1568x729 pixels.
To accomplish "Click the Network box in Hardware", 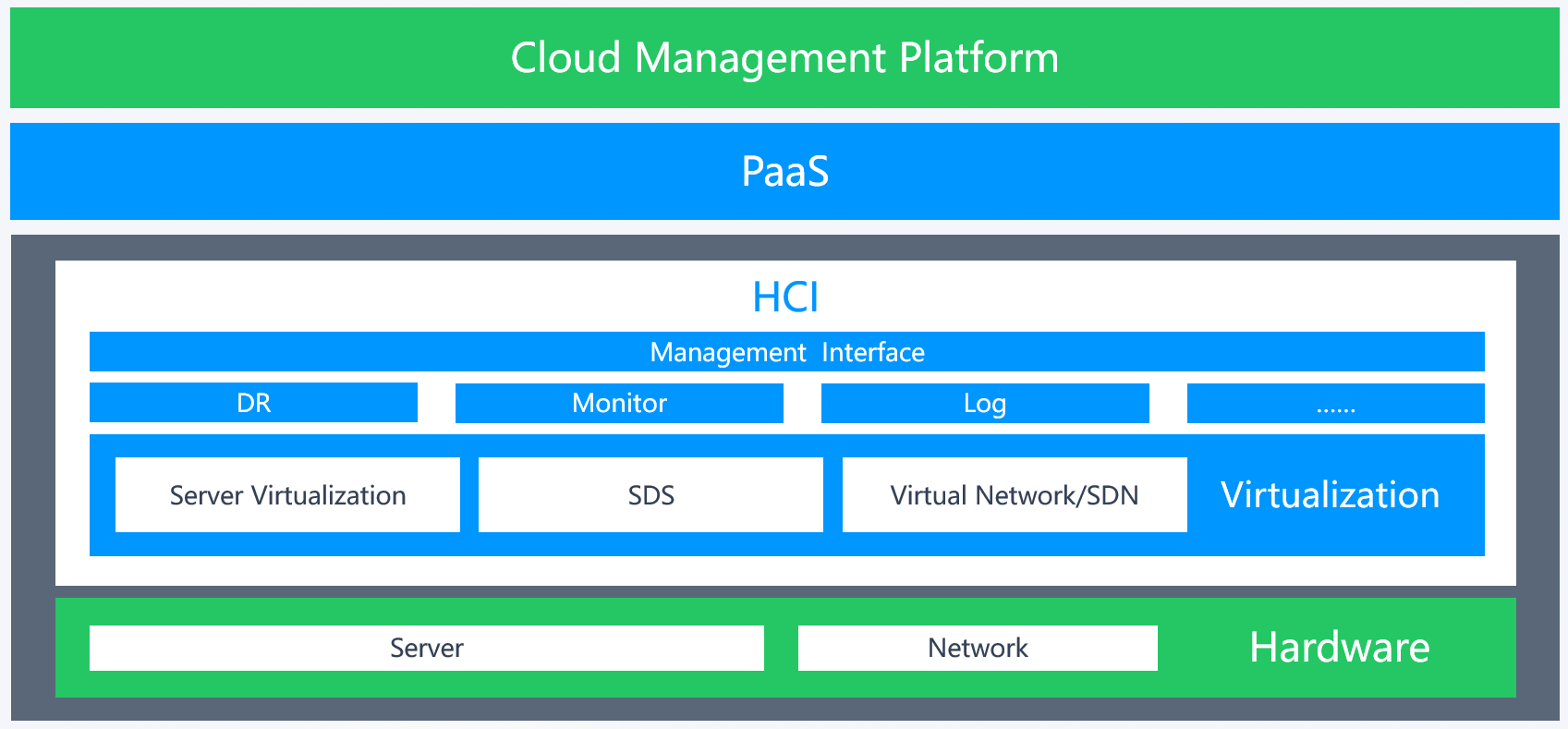I will tap(978, 648).
